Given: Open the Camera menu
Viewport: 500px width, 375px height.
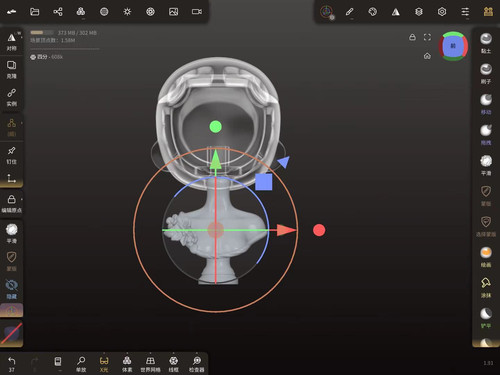Looking at the screenshot, I should (x=197, y=12).
